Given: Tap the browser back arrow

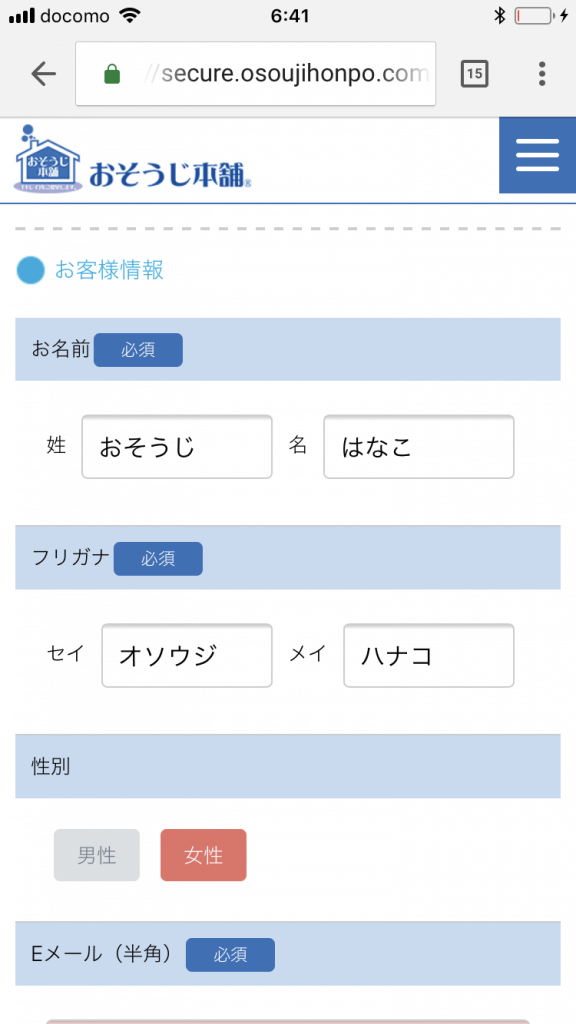Looking at the screenshot, I should tap(43, 74).
